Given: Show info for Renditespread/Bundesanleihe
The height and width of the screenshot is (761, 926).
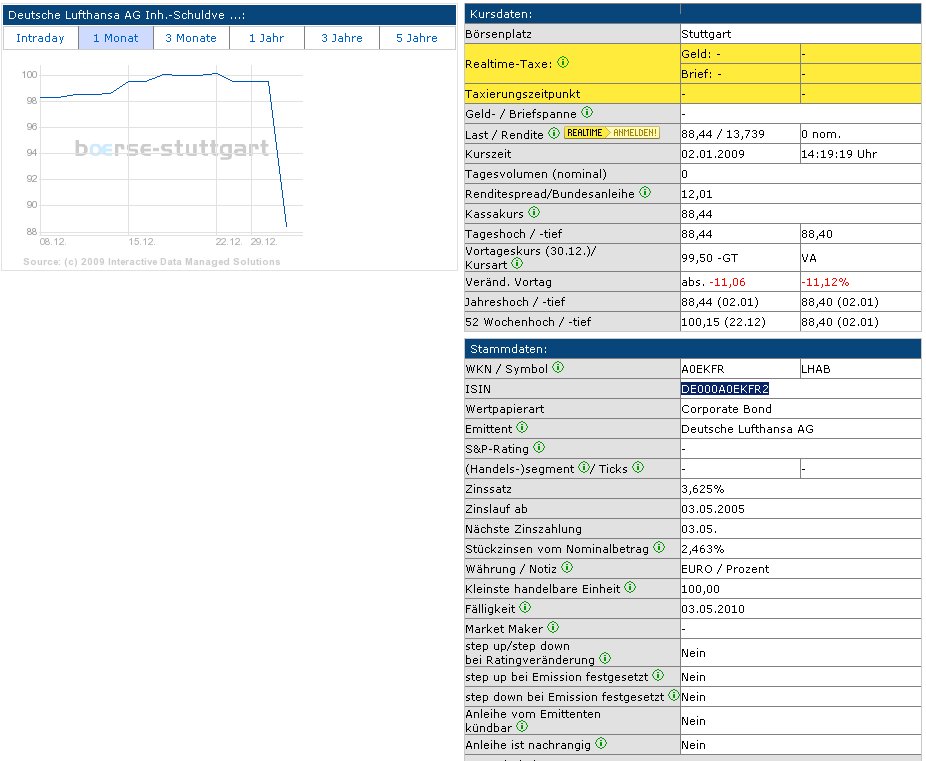Looking at the screenshot, I should [645, 192].
